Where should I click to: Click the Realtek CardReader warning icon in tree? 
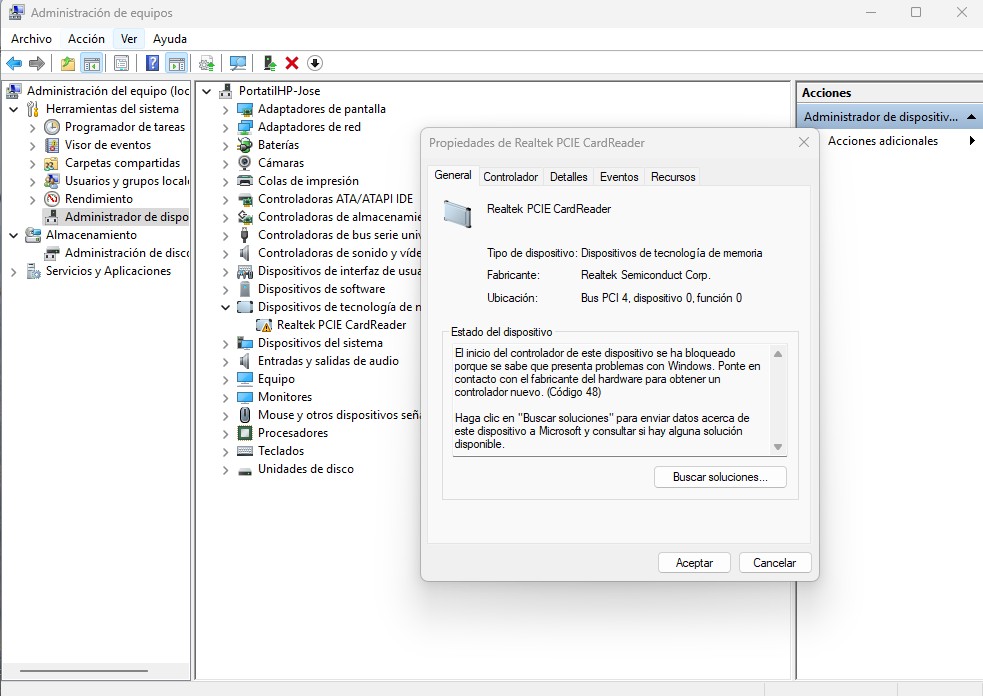click(x=264, y=325)
